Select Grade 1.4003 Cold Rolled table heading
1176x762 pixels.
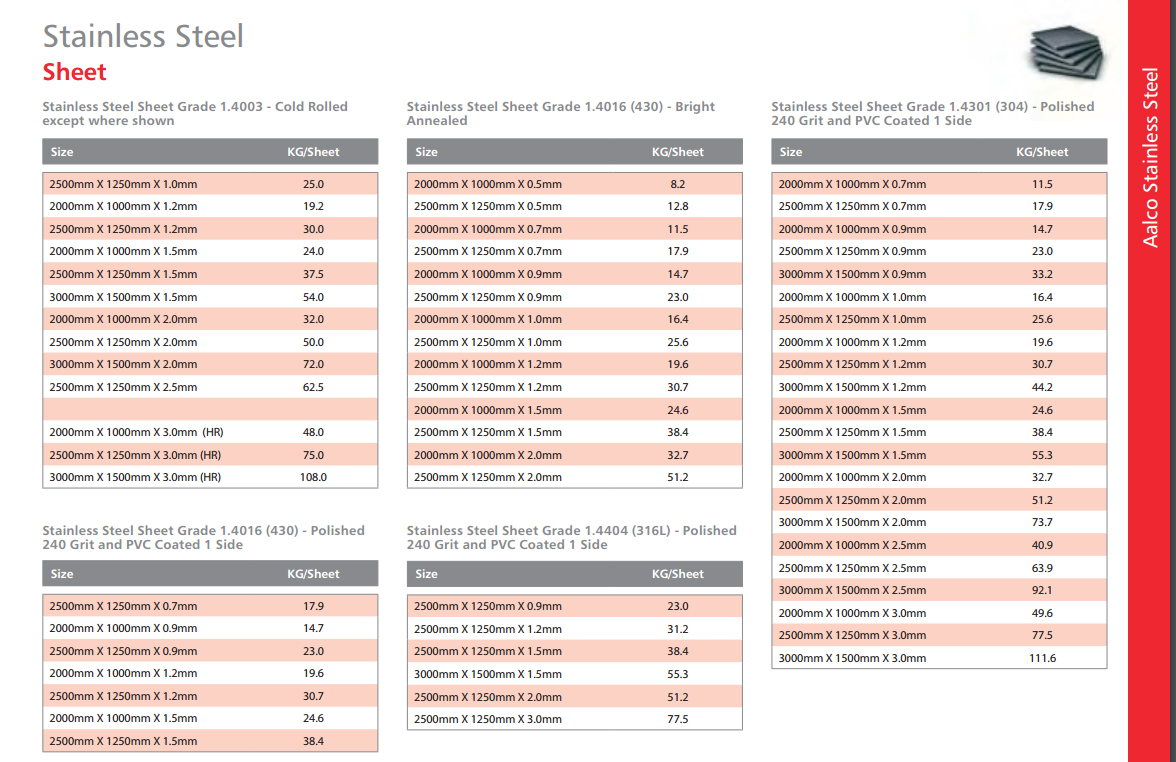click(x=195, y=113)
